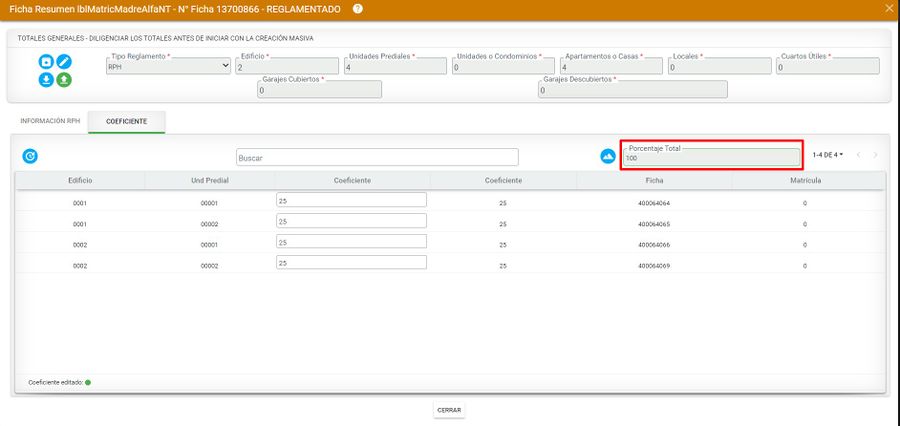Click the blue pencil edit icon
This screenshot has height=426, width=900.
(x=64, y=62)
